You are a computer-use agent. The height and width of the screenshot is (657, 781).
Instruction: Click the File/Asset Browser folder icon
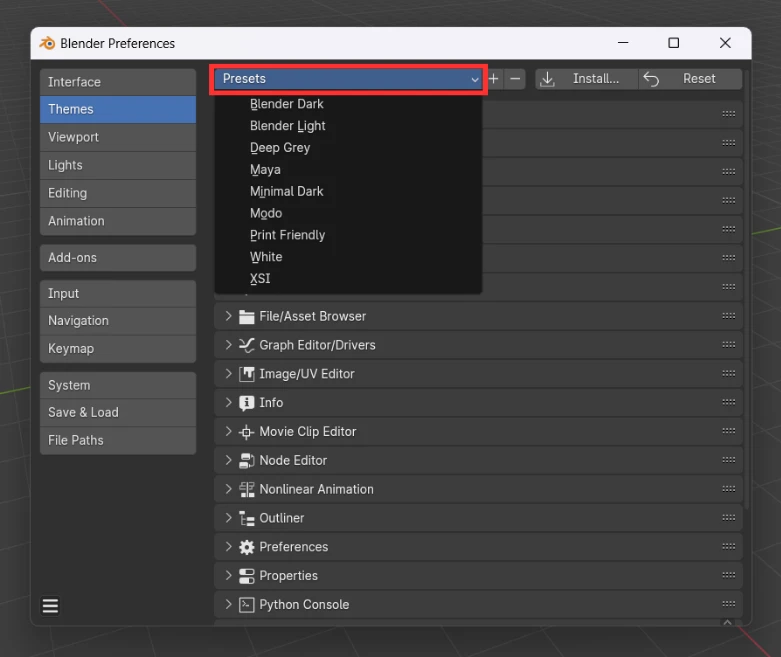pos(247,317)
